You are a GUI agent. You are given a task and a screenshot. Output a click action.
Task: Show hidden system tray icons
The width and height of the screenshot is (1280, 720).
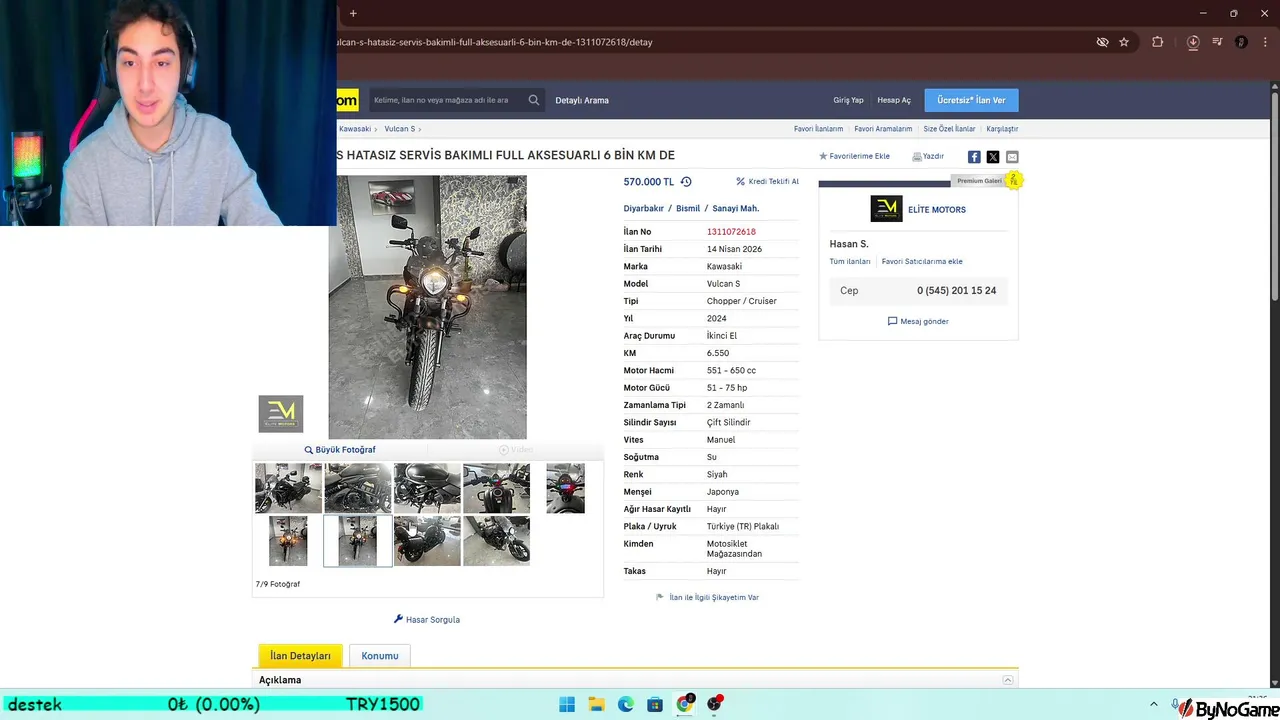point(1153,704)
